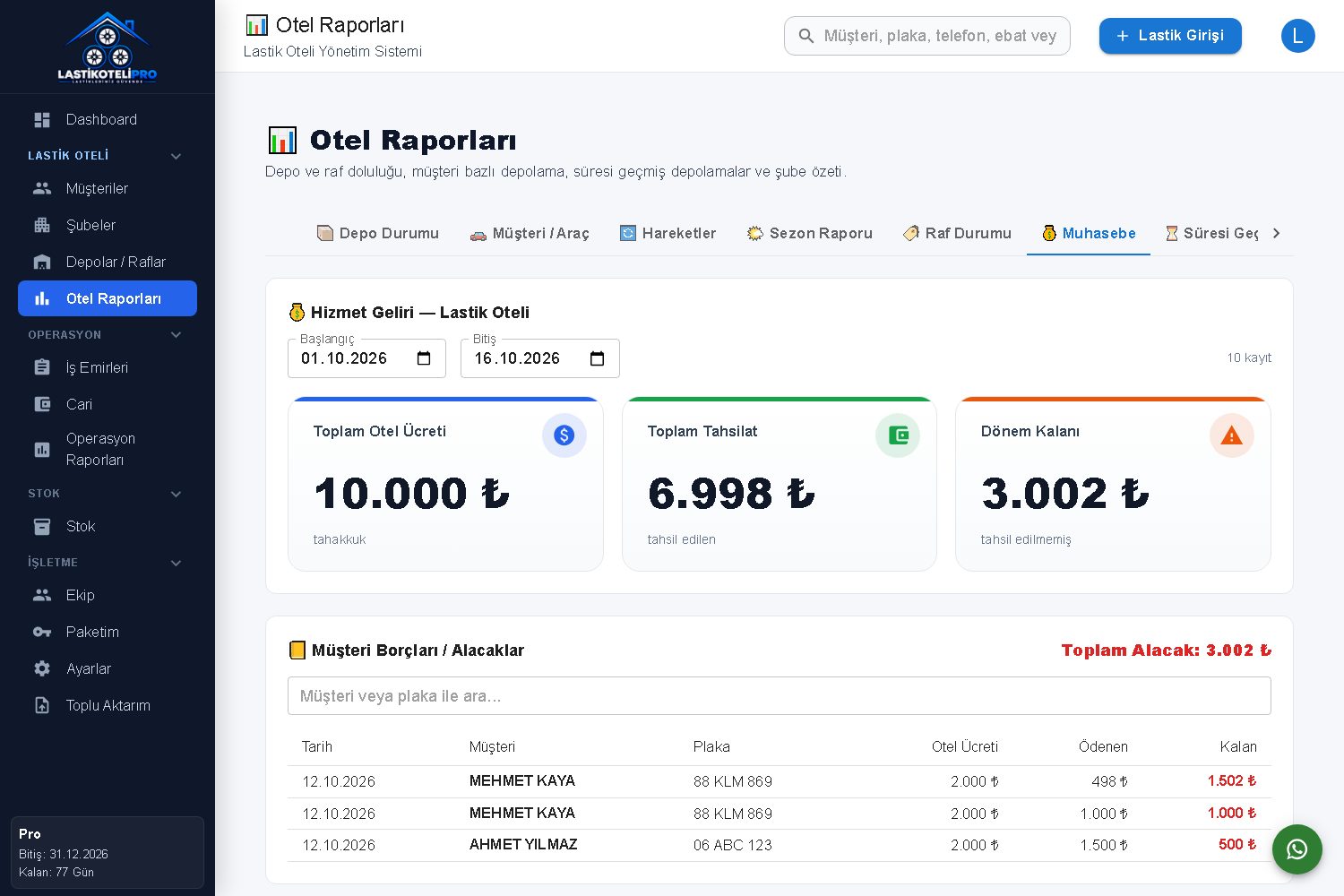Switch to the Sezon Raporu tab

tap(809, 233)
